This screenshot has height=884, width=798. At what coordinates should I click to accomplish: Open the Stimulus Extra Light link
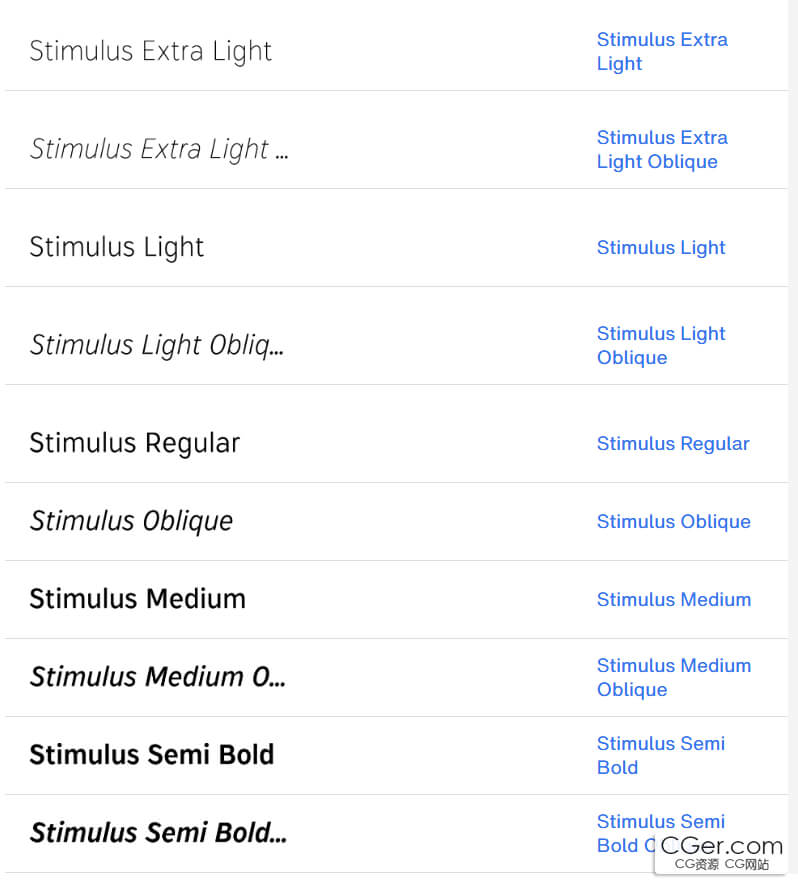pyautogui.click(x=662, y=51)
